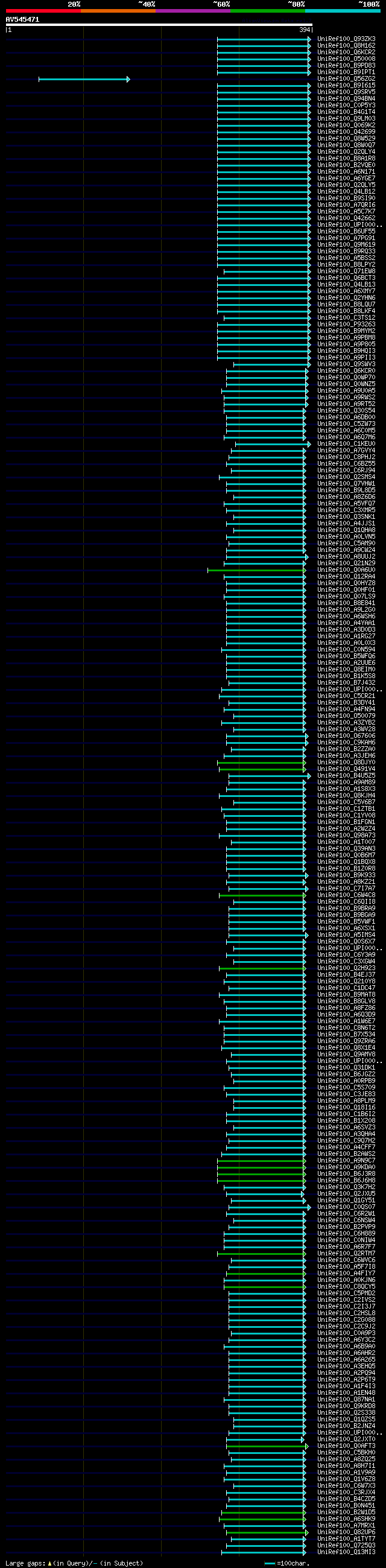Select the UniRef100_C6W7X3 label
The image size is (386, 1568).
click(x=346, y=1487)
